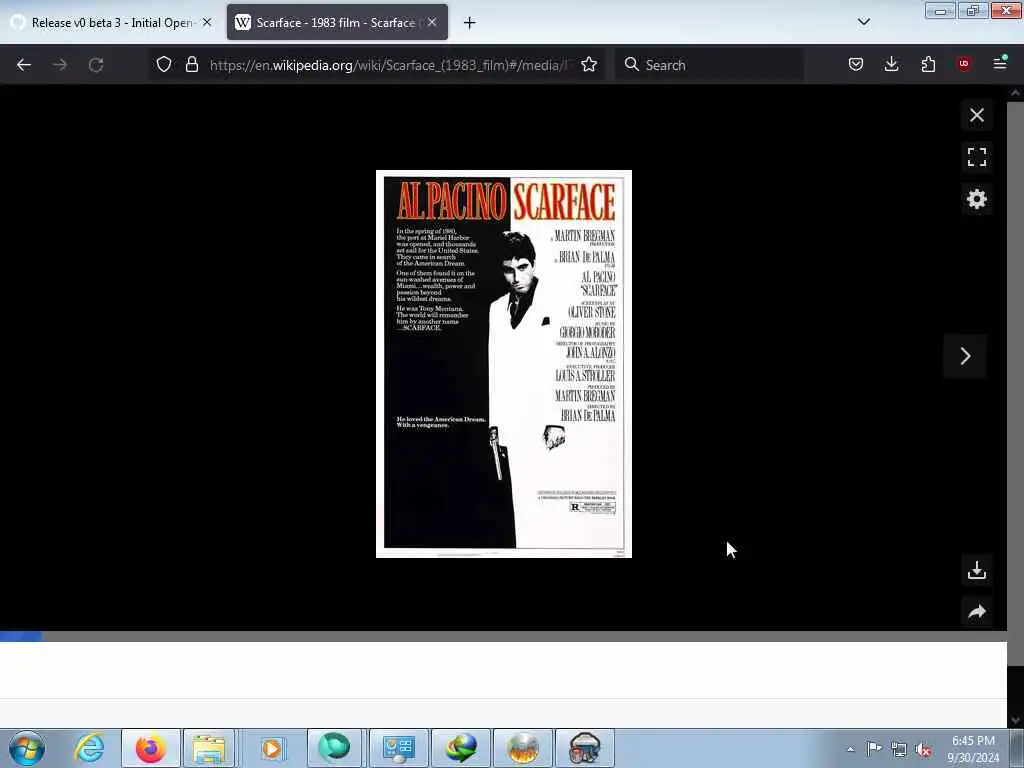Screen dimensions: 1024x768
Task: Open Firefox extensions puzzle menu
Action: (928, 65)
